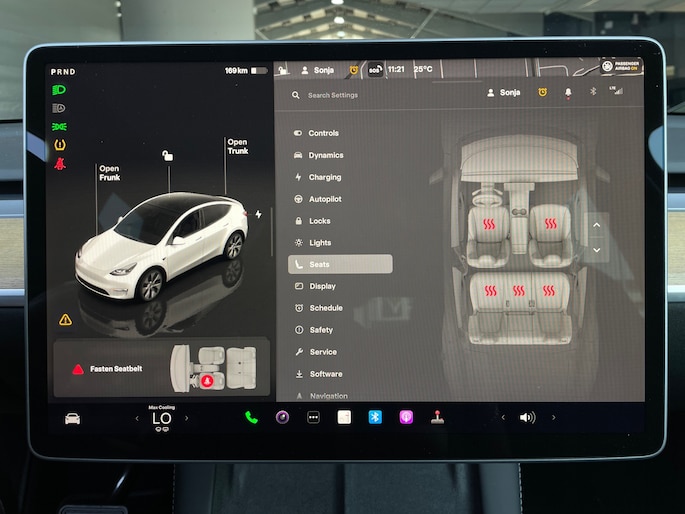Raise volume with right chevron
Screen dimensions: 685x514
point(554,417)
